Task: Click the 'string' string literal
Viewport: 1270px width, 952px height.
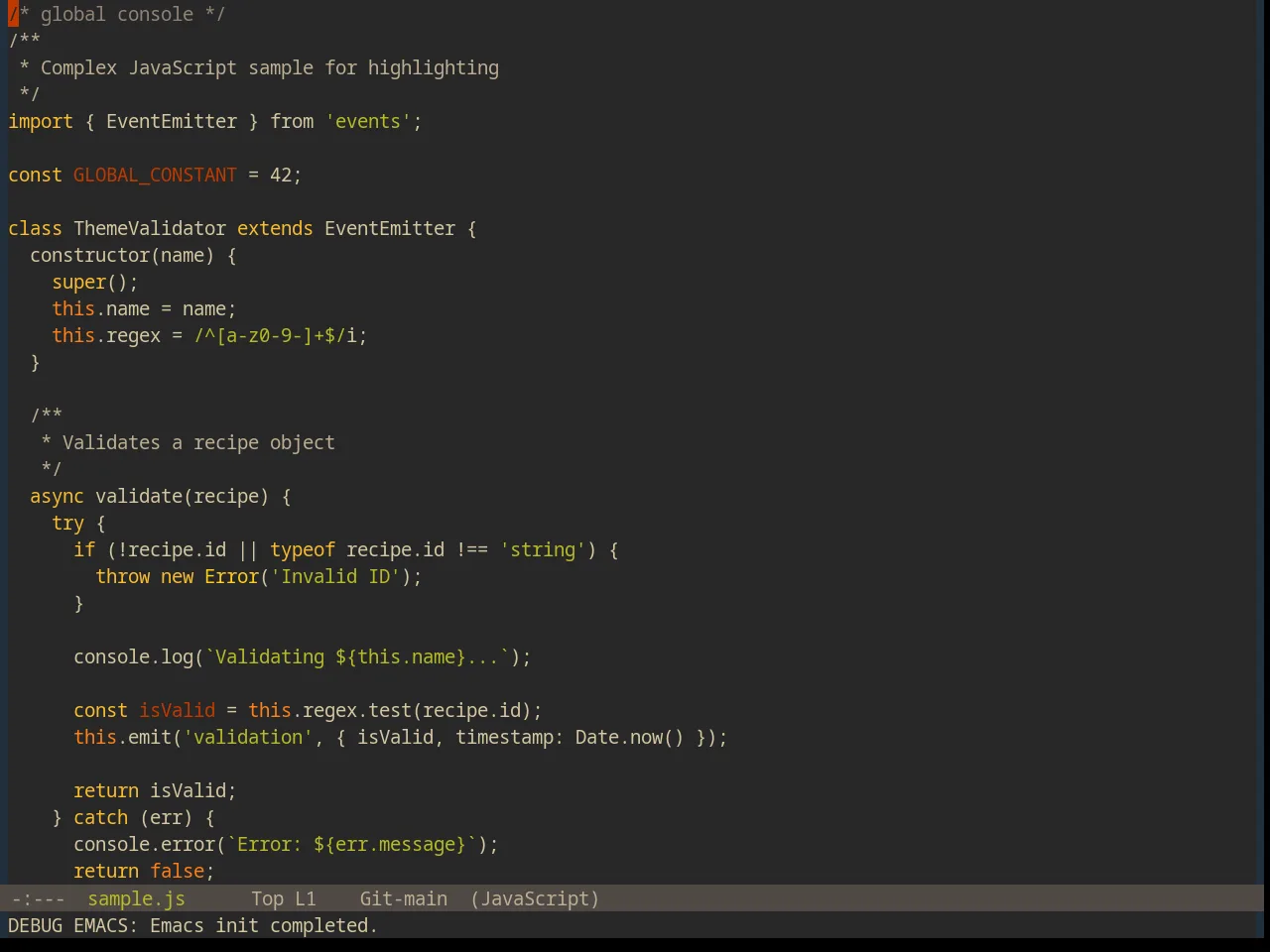Action: [543, 549]
